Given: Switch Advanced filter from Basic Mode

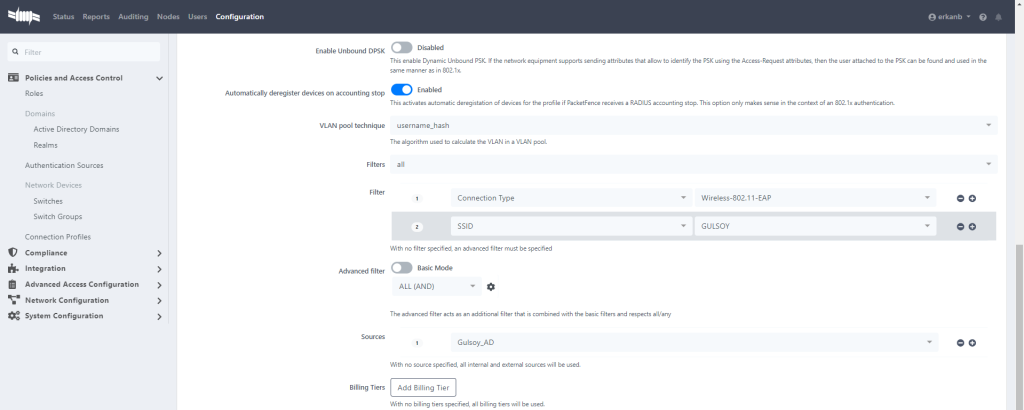Looking at the screenshot, I should tap(401, 268).
